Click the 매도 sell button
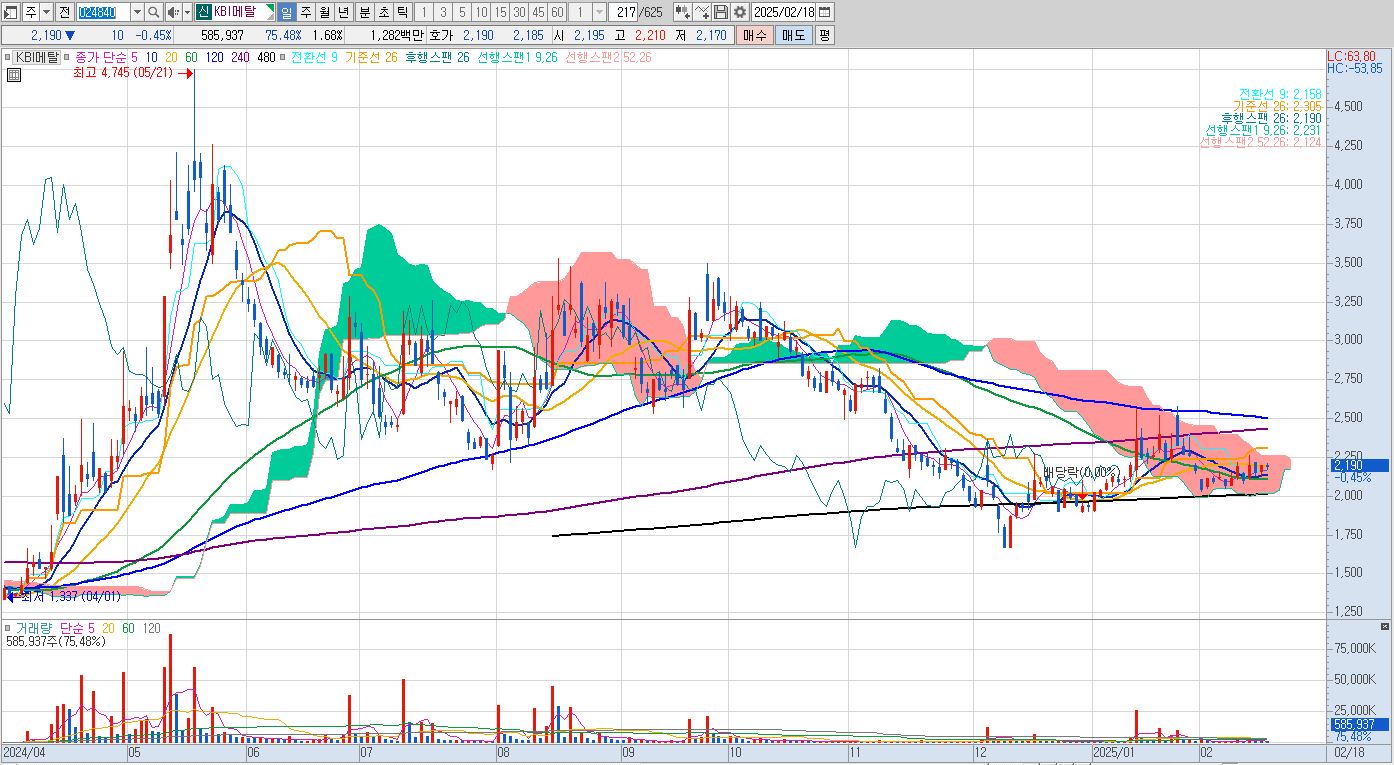The width and height of the screenshot is (1394, 765). coord(793,35)
